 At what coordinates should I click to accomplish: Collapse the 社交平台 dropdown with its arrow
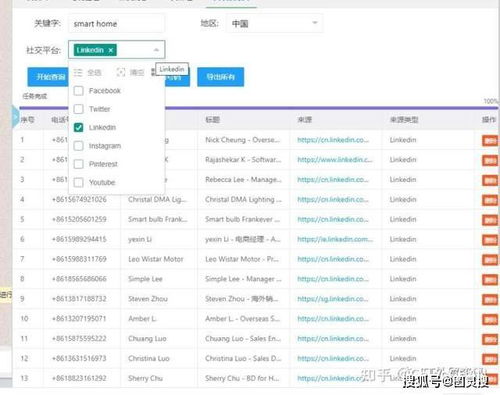coord(156,50)
